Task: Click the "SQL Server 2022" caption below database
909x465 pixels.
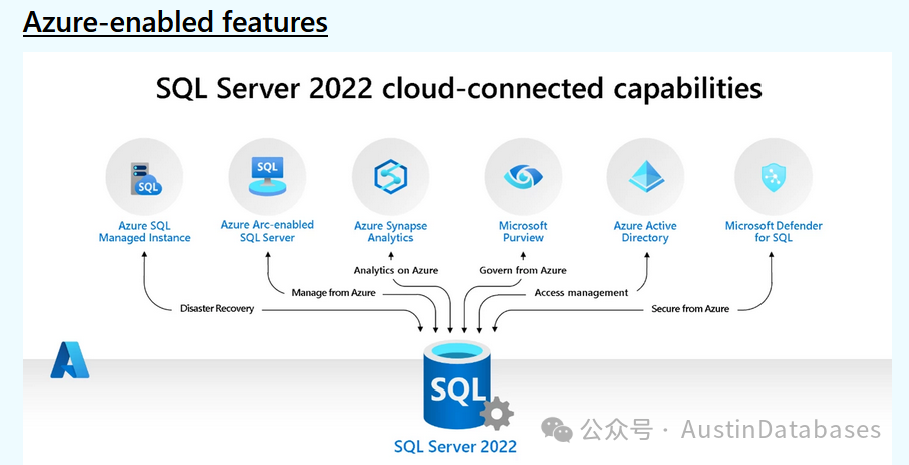Action: 455,446
